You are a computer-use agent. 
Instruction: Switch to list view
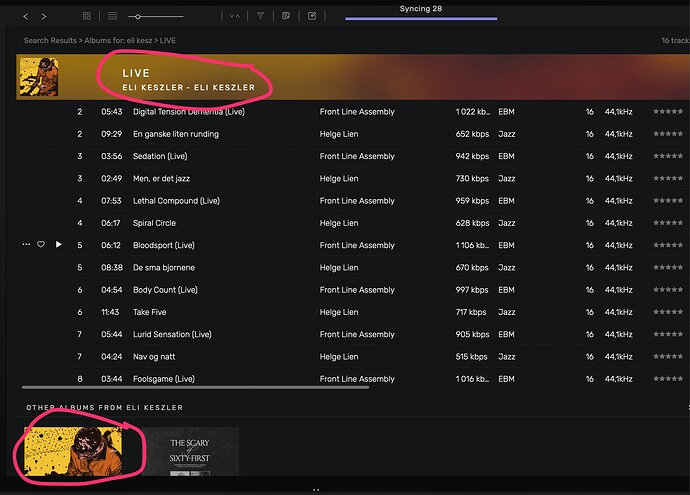click(112, 16)
